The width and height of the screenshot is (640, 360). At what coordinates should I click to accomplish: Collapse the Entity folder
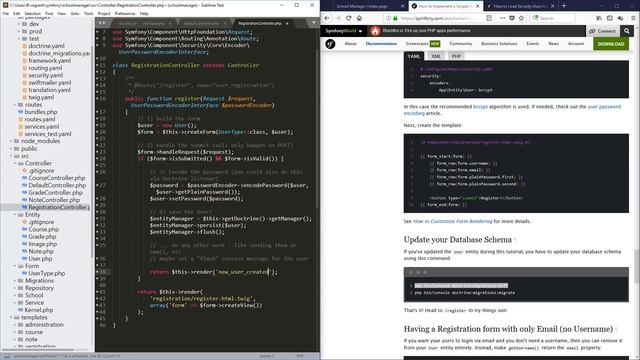pos(15,215)
